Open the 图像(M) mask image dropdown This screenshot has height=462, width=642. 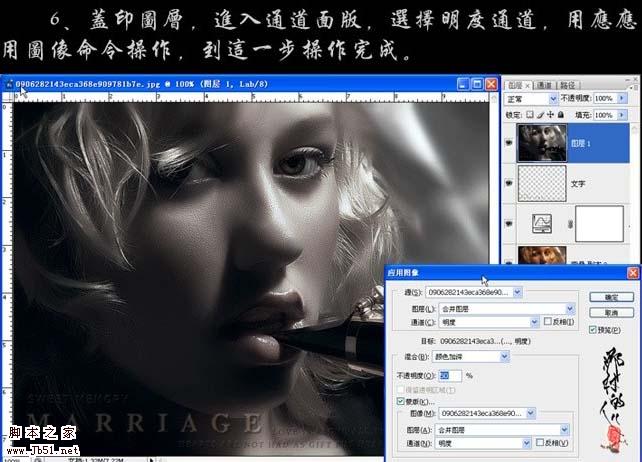tap(531, 413)
